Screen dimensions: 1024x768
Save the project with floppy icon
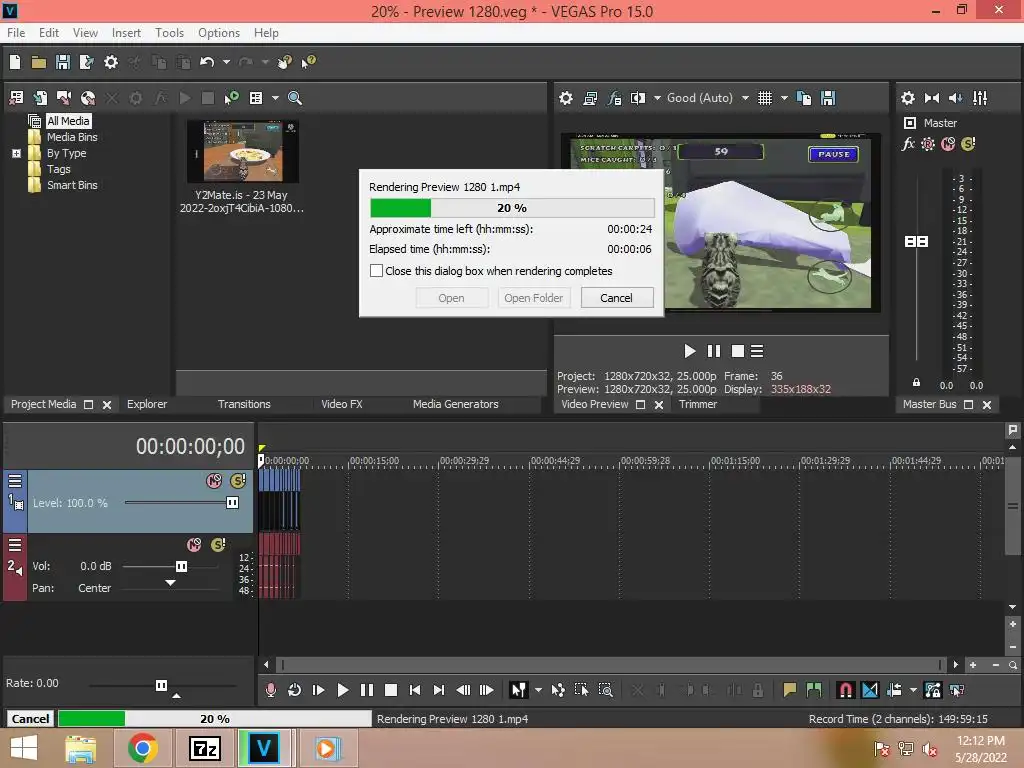coord(63,62)
